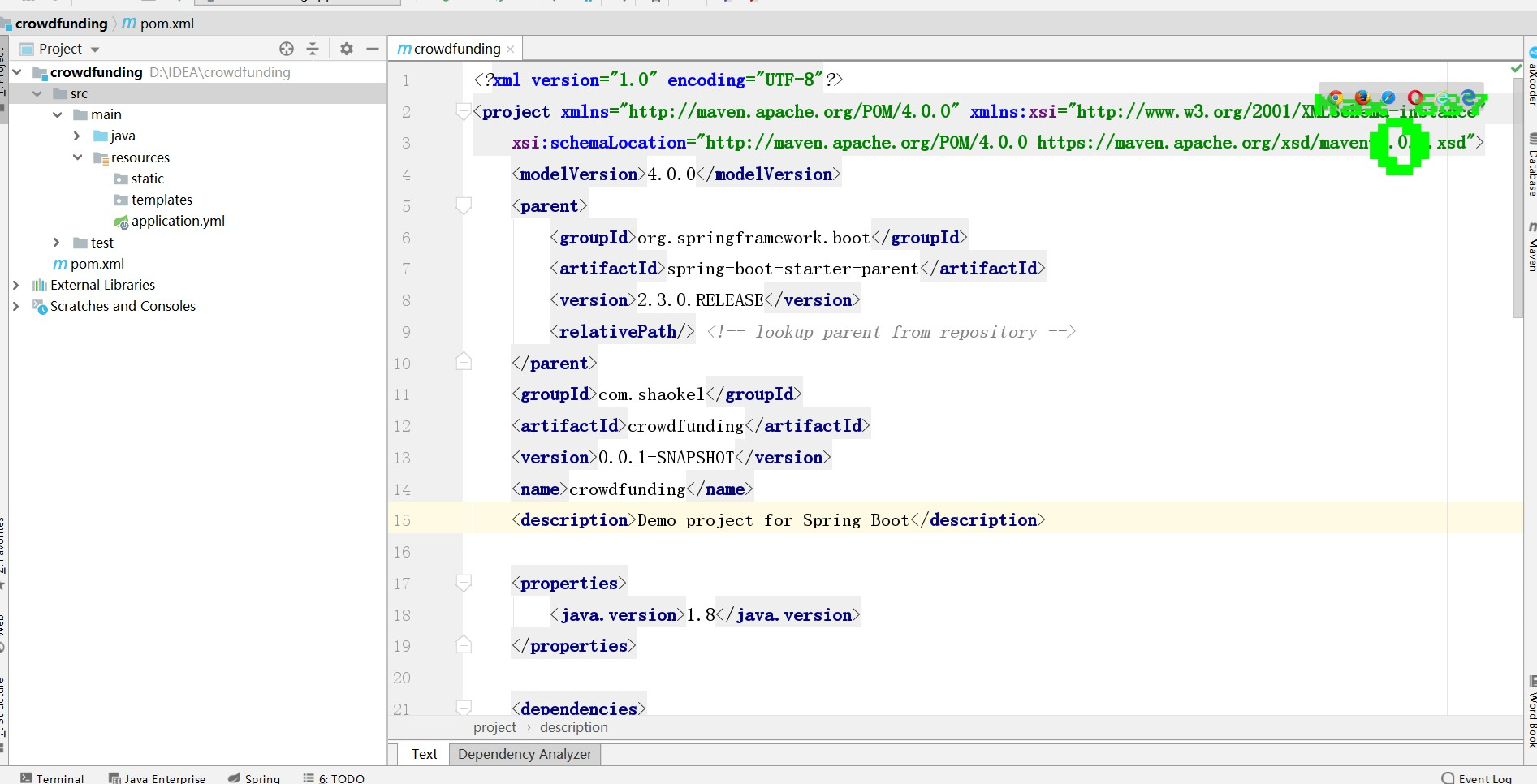Viewport: 1537px width, 784px height.
Task: Open the 6: TODO tool window
Action: pyautogui.click(x=334, y=778)
